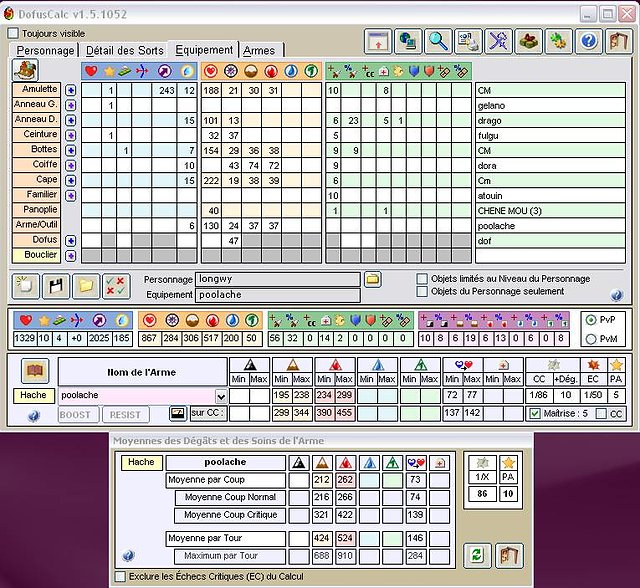Switch to the Armes tab

tap(260, 50)
